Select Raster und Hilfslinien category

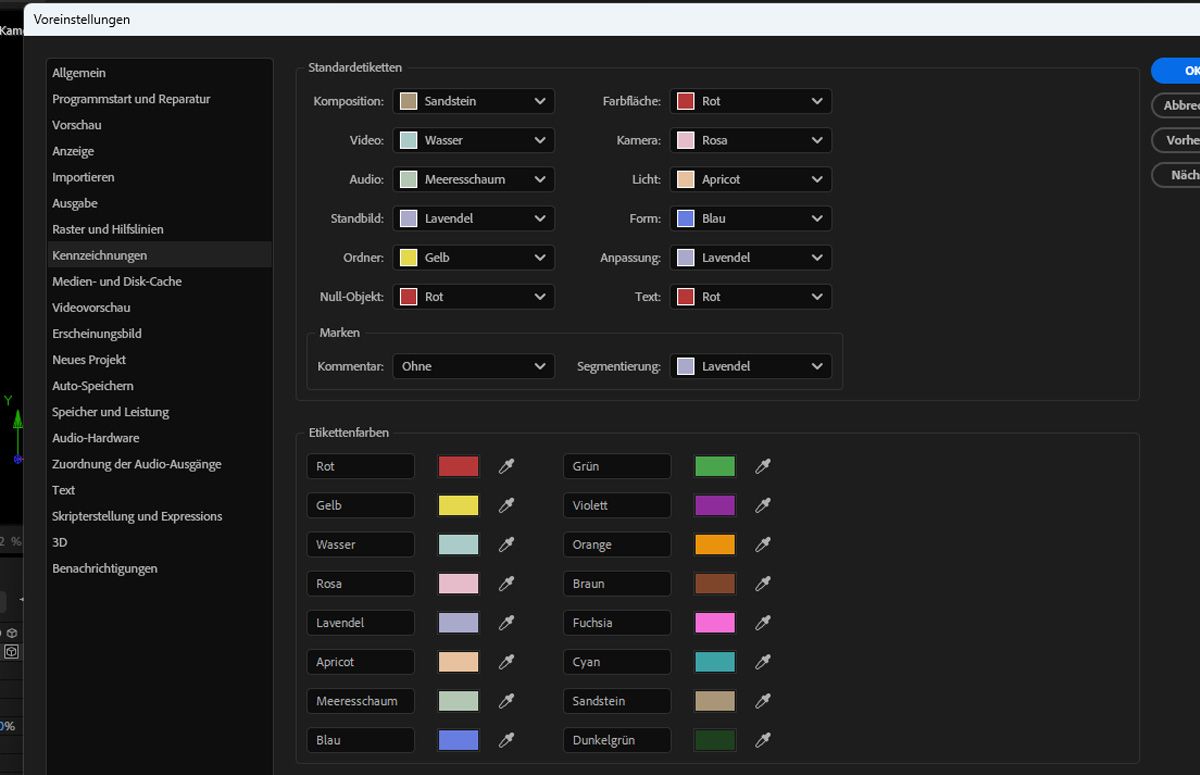(160, 229)
